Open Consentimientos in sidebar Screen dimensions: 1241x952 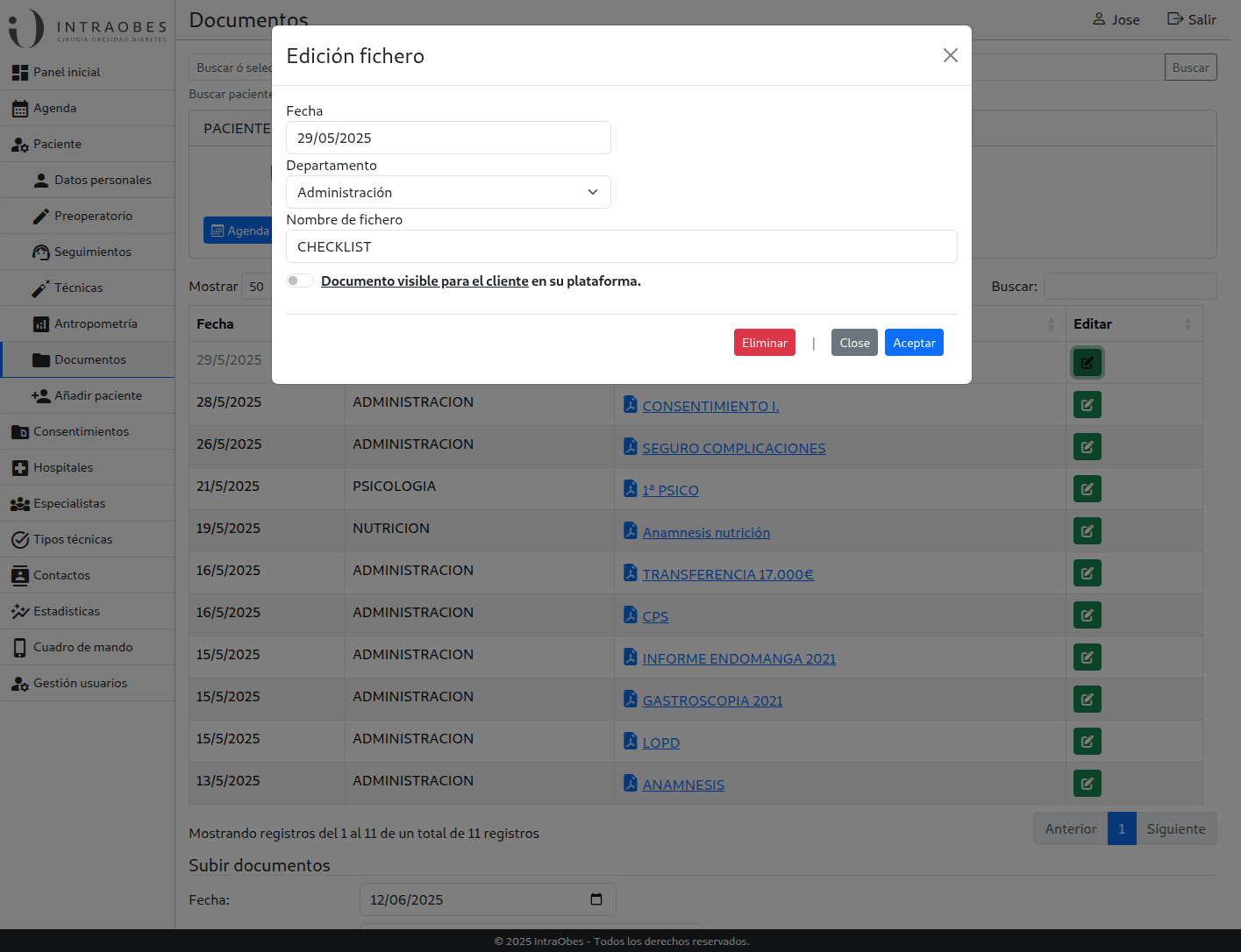[x=88, y=431]
